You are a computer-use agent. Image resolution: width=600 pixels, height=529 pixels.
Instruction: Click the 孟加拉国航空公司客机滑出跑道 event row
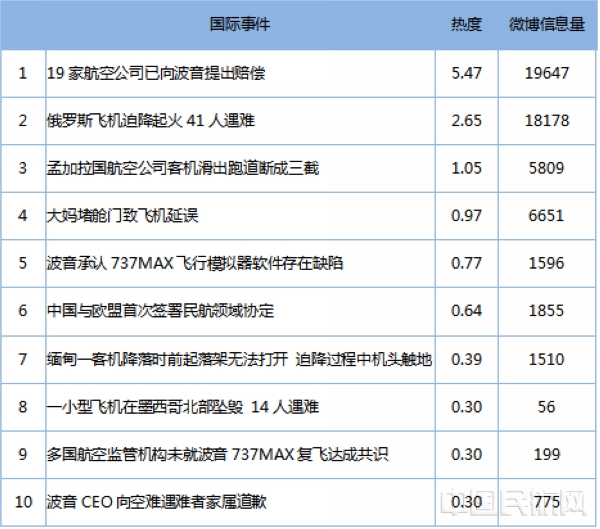tap(183, 168)
